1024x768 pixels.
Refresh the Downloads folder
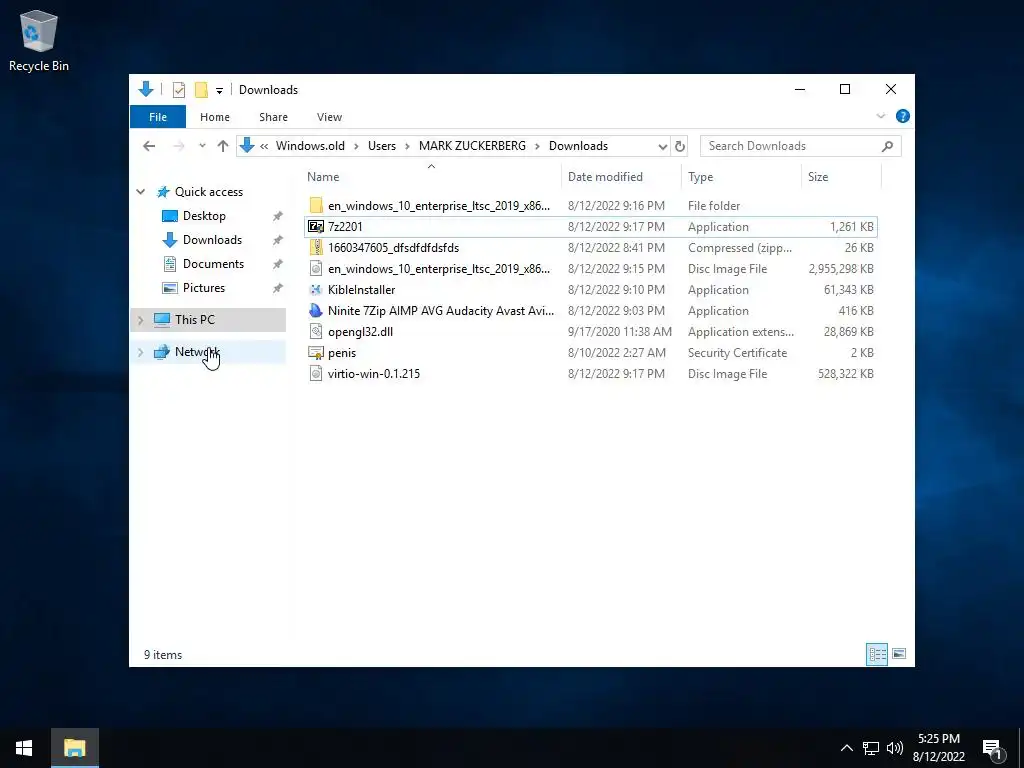click(x=679, y=146)
